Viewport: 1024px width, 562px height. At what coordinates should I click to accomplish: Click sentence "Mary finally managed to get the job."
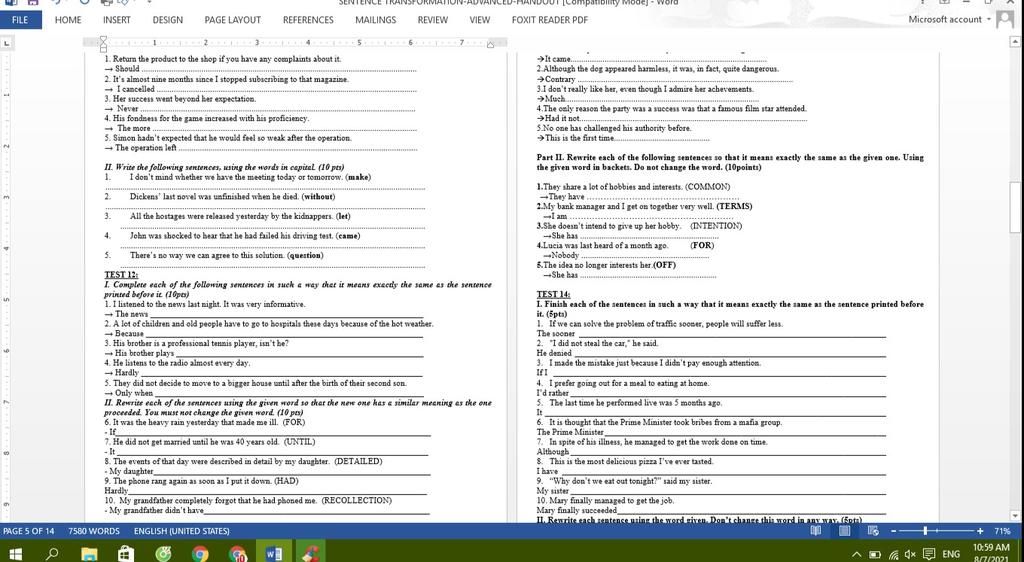(611, 501)
